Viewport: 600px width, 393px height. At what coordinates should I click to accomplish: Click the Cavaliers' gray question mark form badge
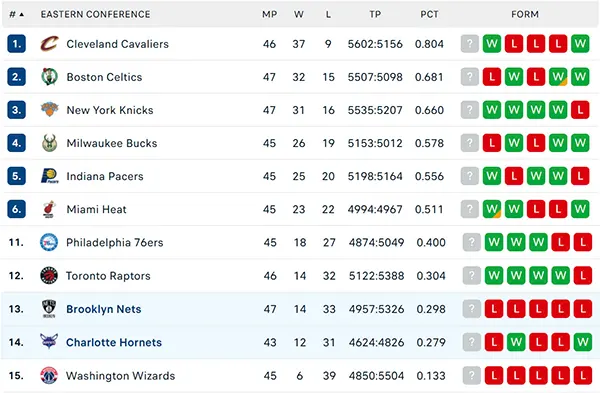(x=470, y=44)
